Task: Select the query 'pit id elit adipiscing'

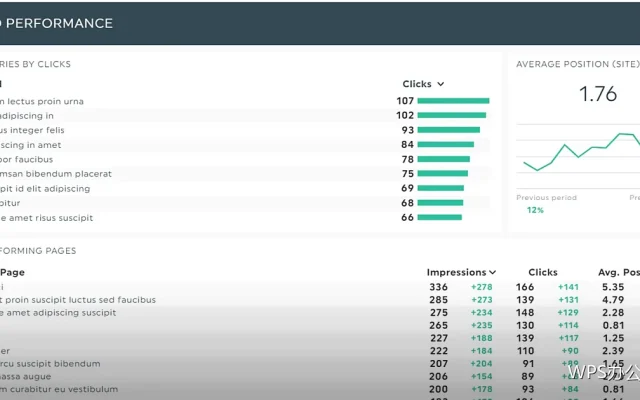Action: click(x=45, y=189)
